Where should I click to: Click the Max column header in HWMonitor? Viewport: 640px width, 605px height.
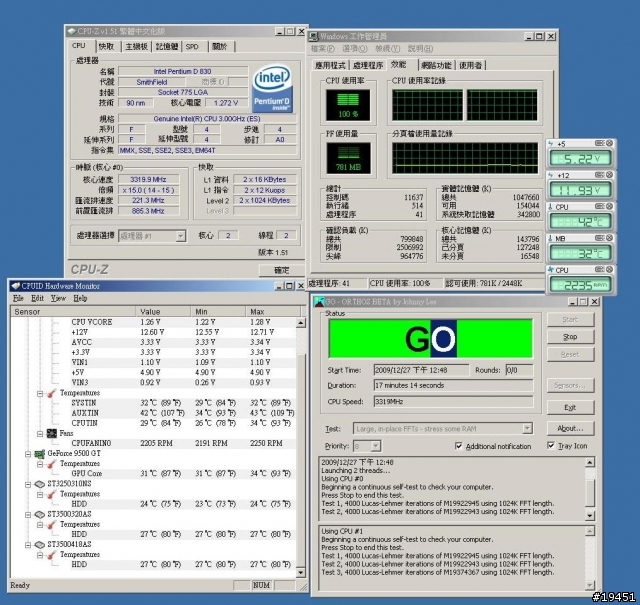pyautogui.click(x=273, y=311)
